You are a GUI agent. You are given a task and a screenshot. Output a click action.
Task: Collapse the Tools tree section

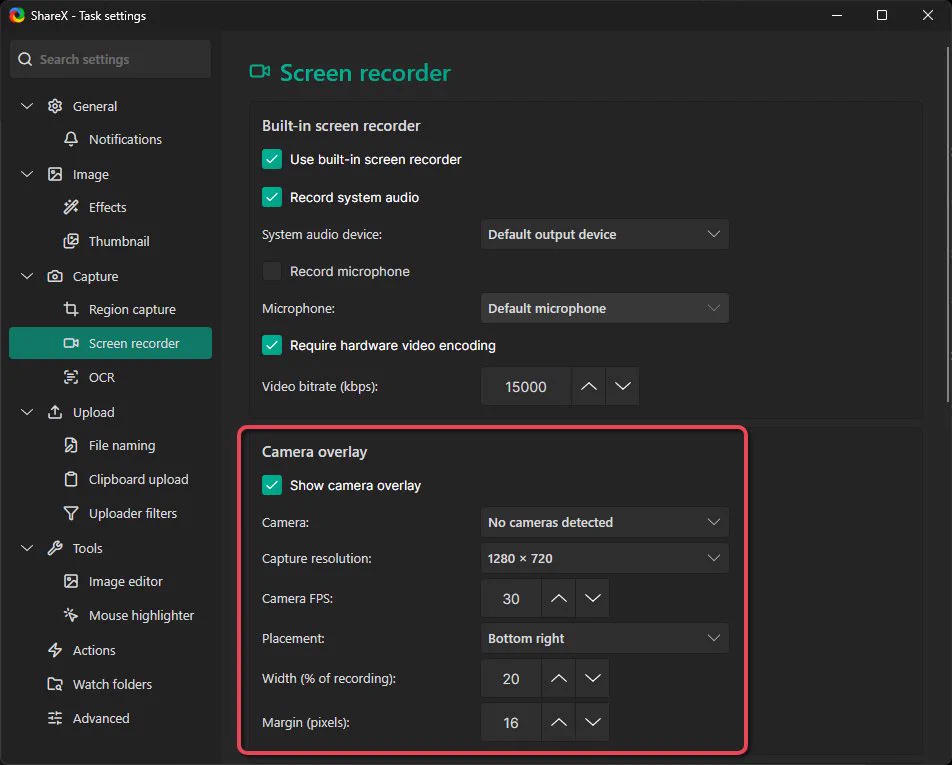point(27,548)
